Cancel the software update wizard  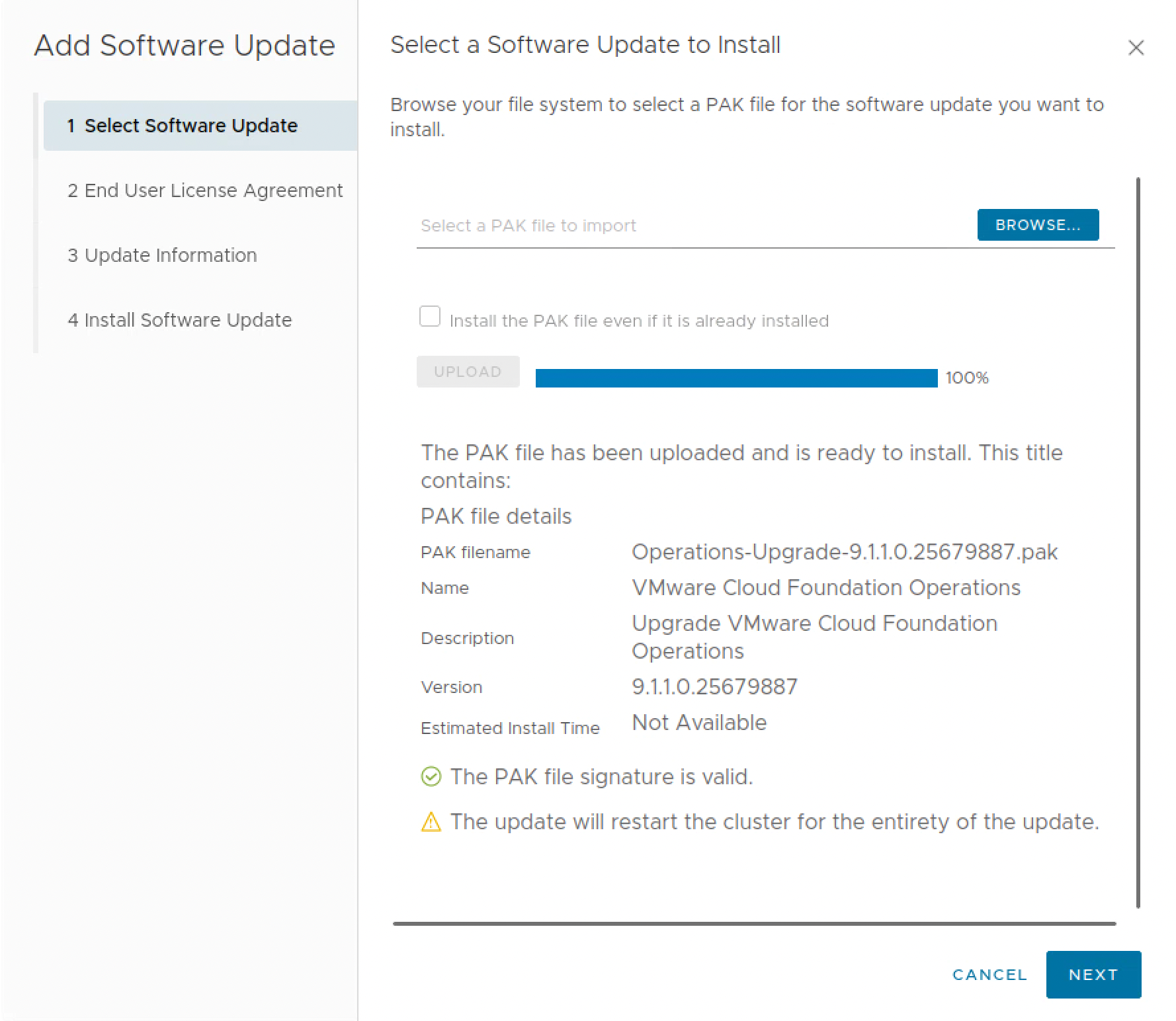(989, 975)
